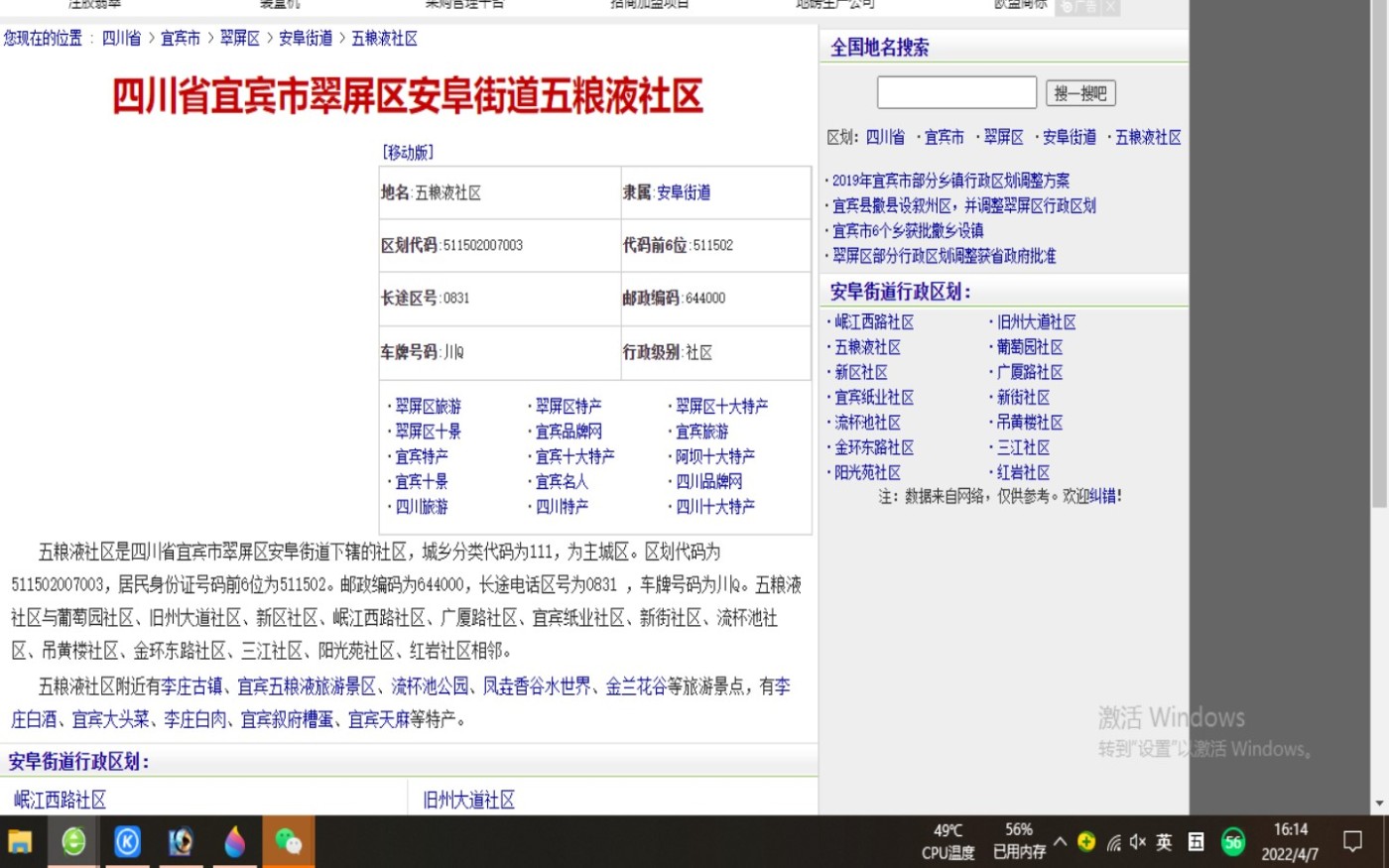
Task: Click the scrollbar down arrow
Action: (x=1379, y=804)
